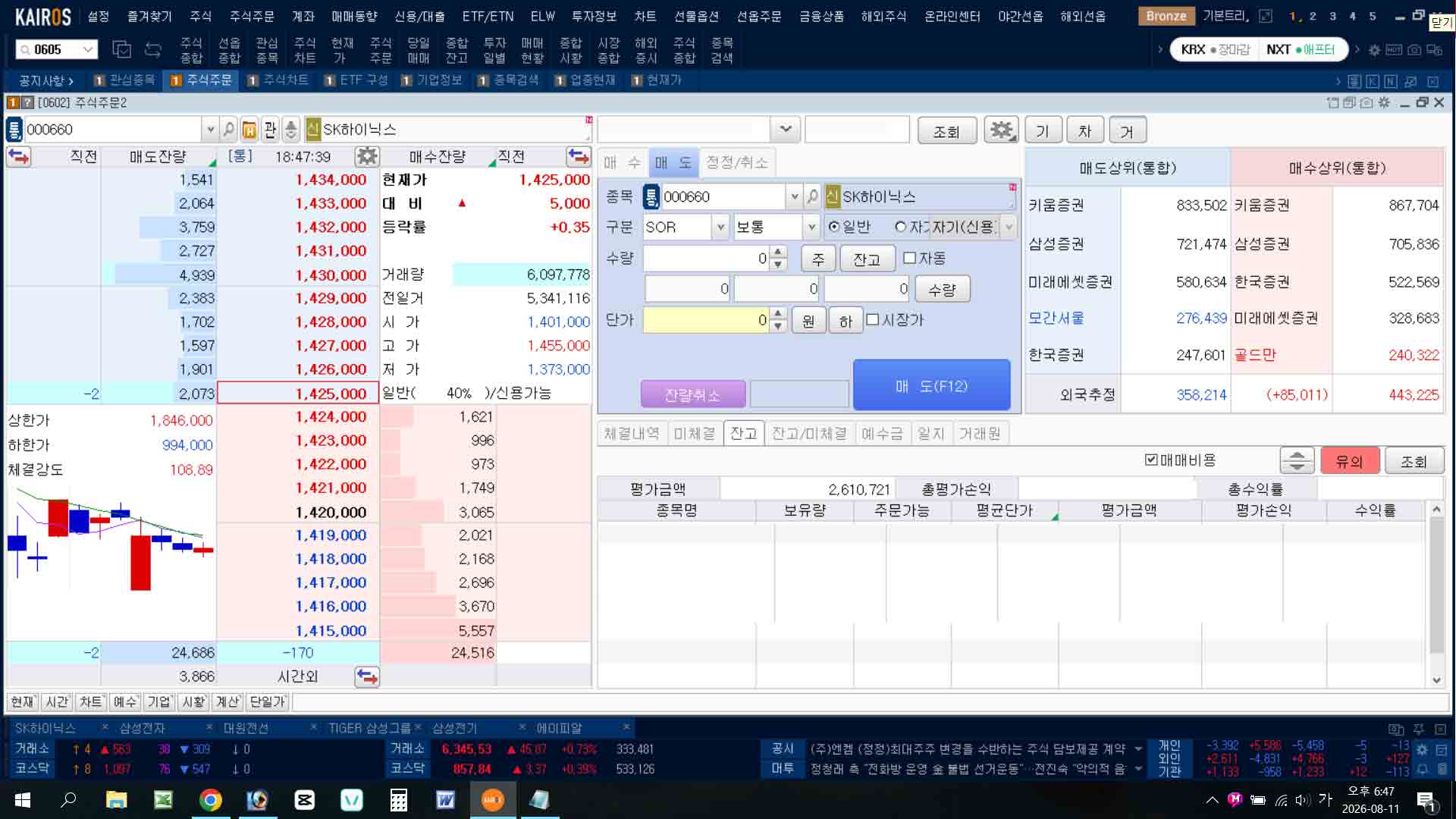Switch to the 주식차트 tab

click(278, 80)
